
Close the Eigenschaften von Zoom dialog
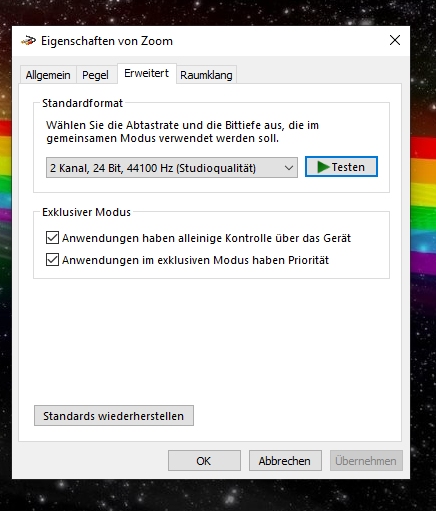click(395, 40)
